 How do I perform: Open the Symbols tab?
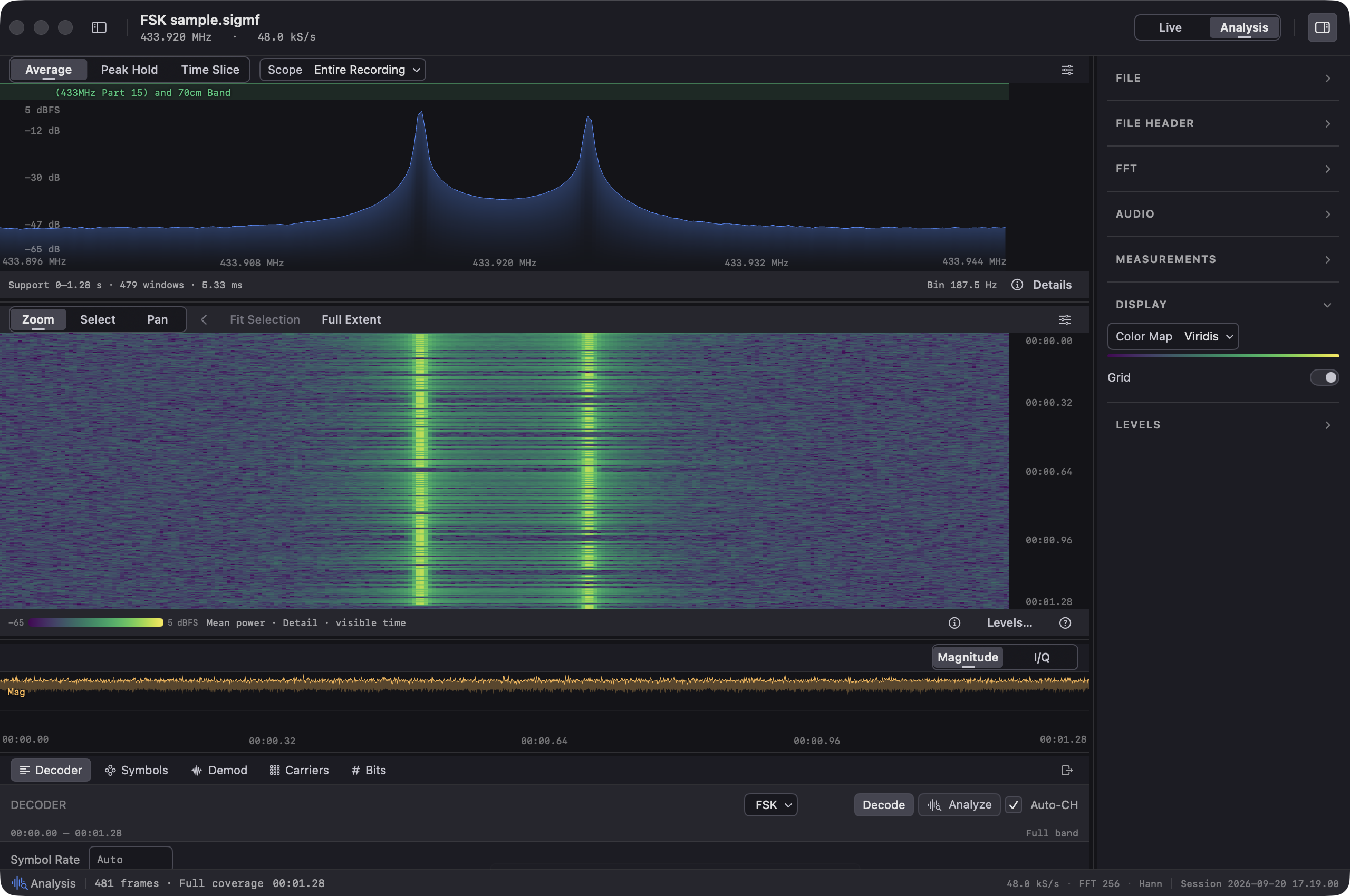point(136,770)
